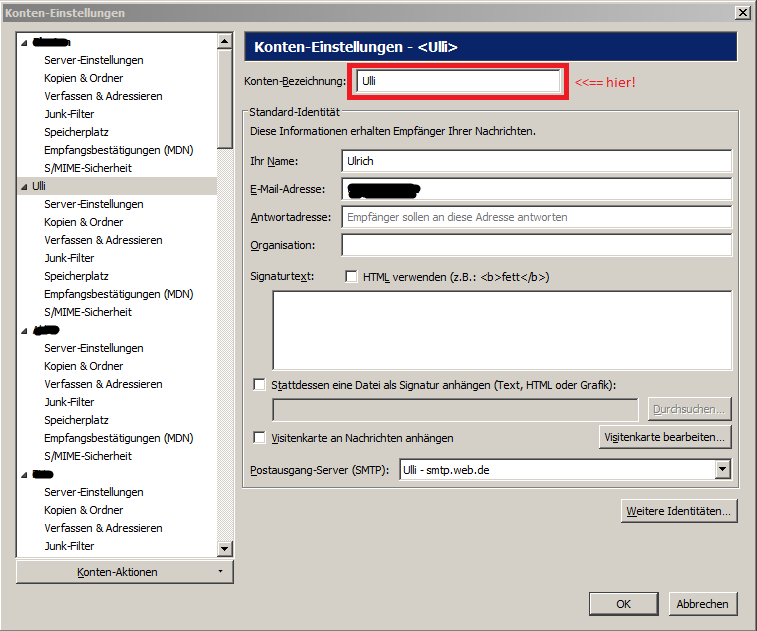The width and height of the screenshot is (757, 631).
Task: Open S/MIME-Sicherheit under the Ulli account
Action: click(x=87, y=312)
